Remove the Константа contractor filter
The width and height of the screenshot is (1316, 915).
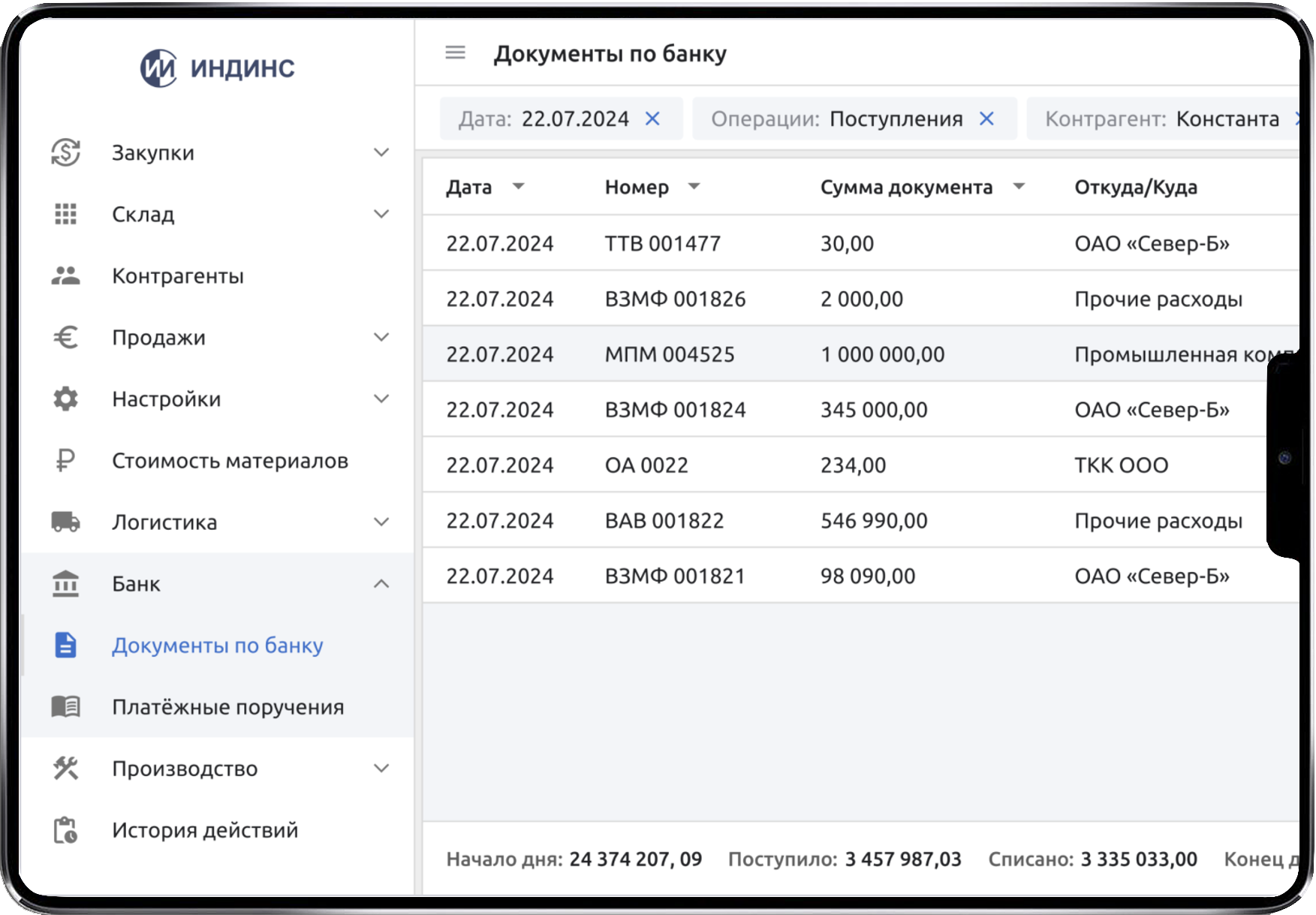tap(1299, 118)
